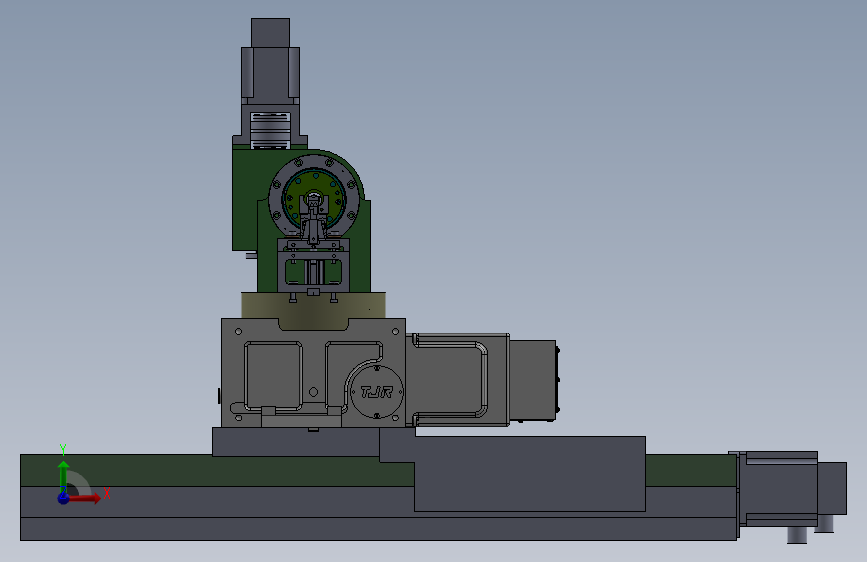This screenshot has width=867, height=562.
Task: Select the long green rail top surface
Action: tap(217, 471)
